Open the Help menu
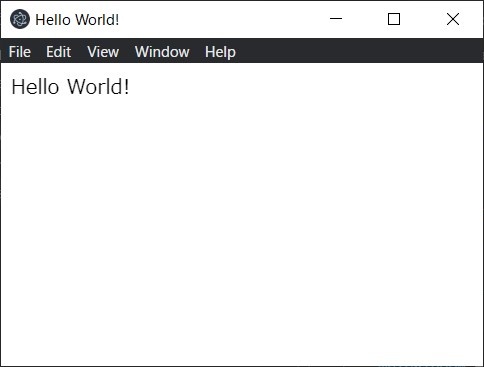 pyautogui.click(x=220, y=52)
